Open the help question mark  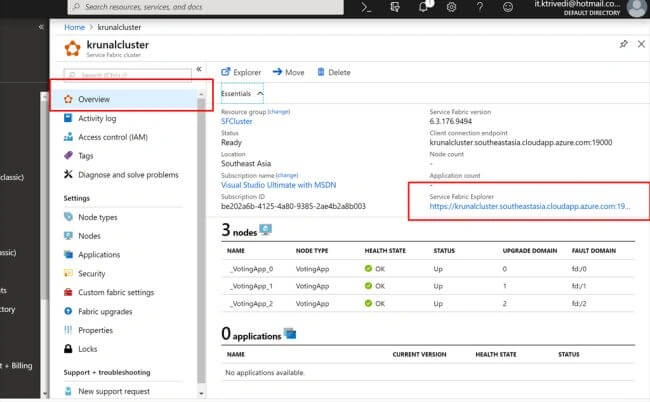pyautogui.click(x=480, y=7)
